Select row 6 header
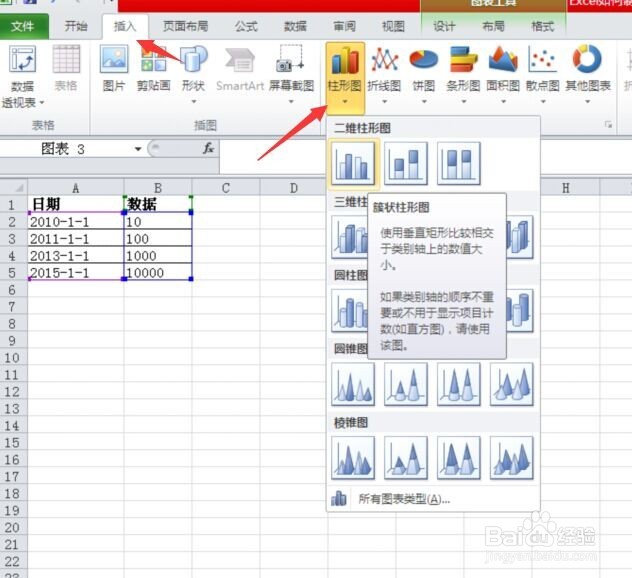The image size is (632, 578). (x=13, y=290)
